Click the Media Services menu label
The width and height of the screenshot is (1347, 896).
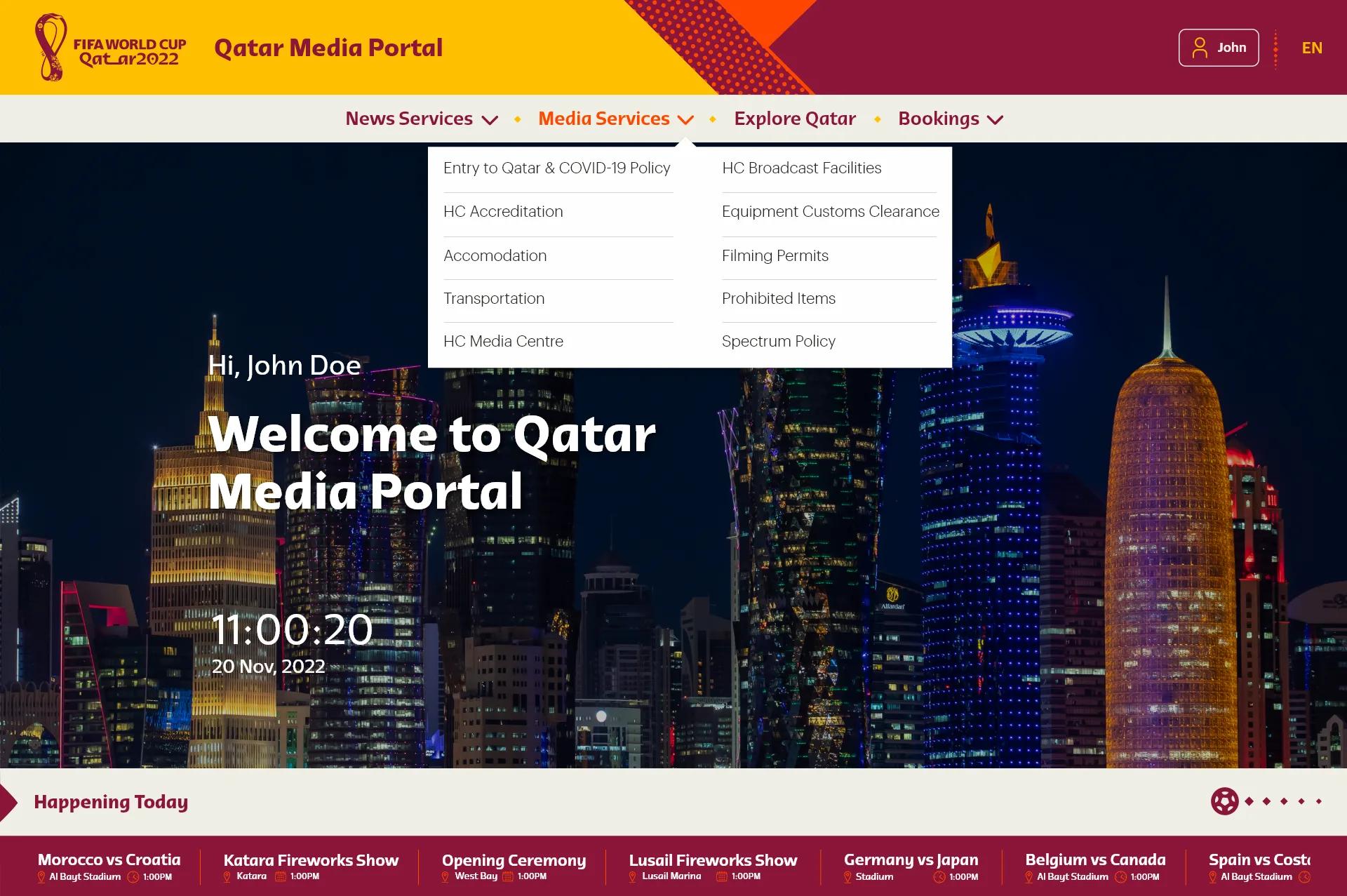coord(604,119)
